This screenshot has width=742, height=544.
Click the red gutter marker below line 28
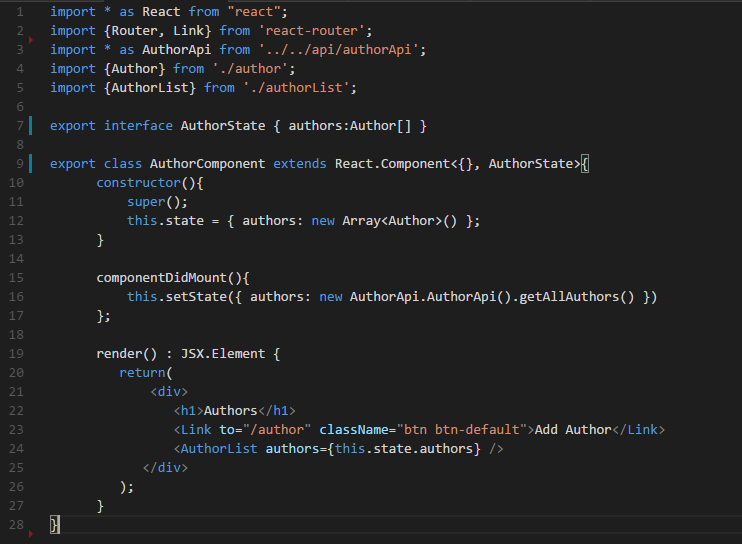[31, 534]
